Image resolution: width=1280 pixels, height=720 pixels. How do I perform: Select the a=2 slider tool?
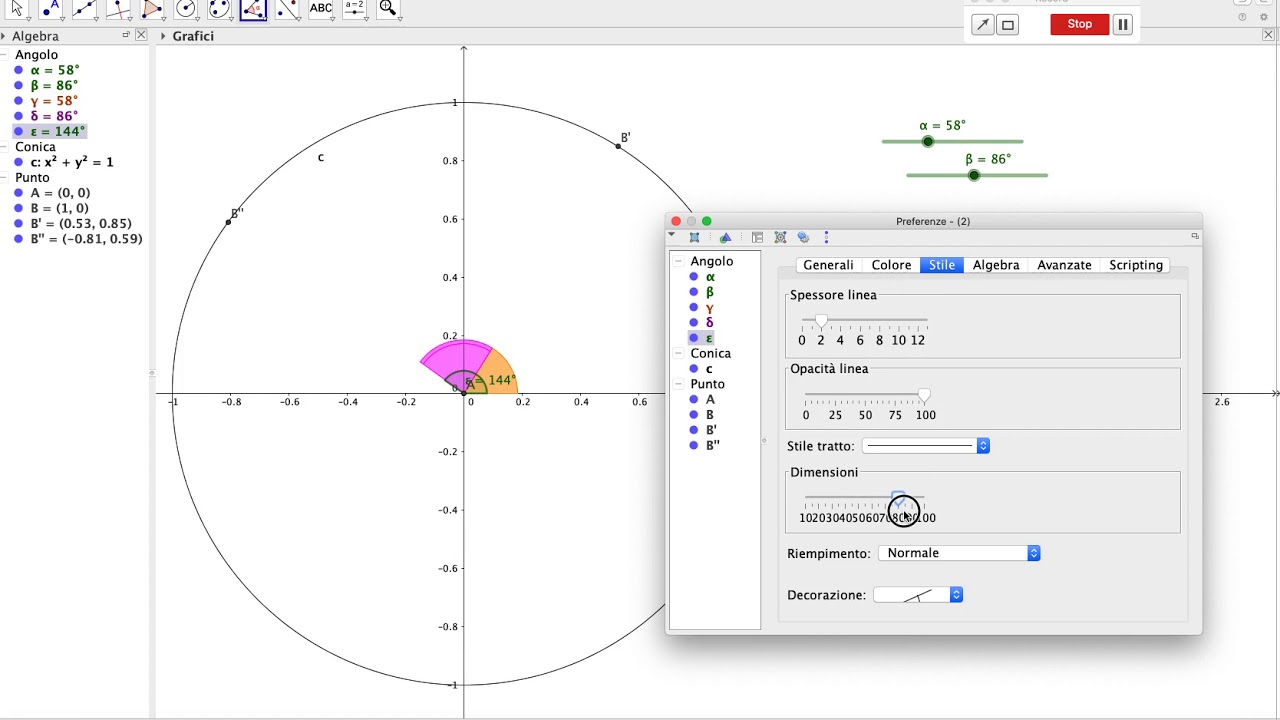pyautogui.click(x=354, y=9)
